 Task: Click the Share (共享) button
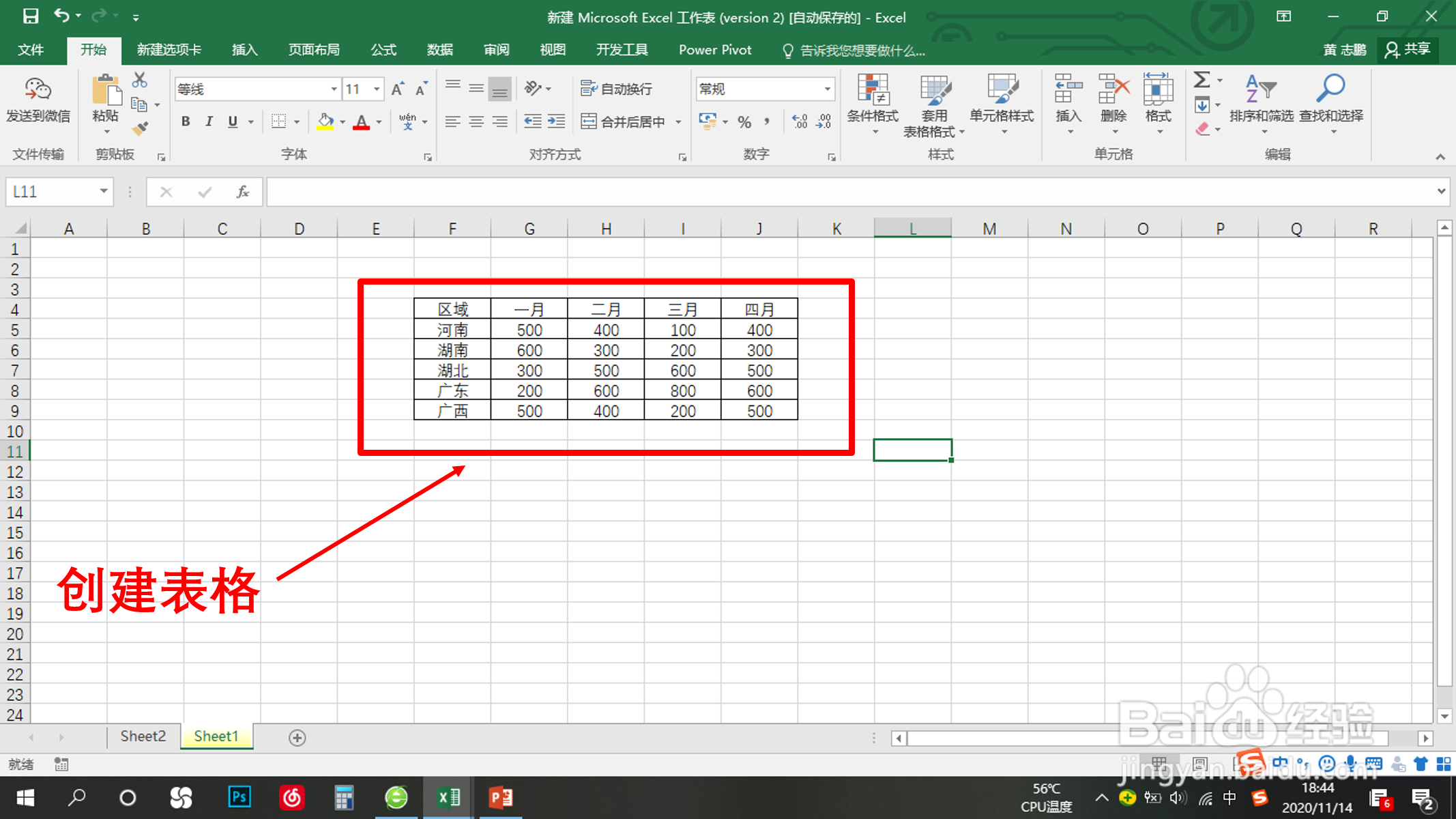[1408, 50]
